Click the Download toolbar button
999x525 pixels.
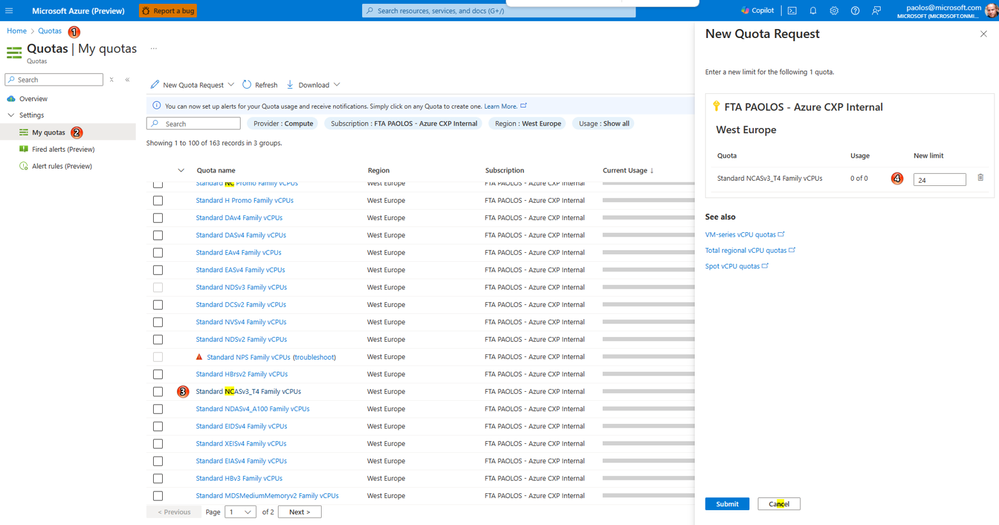pos(308,85)
